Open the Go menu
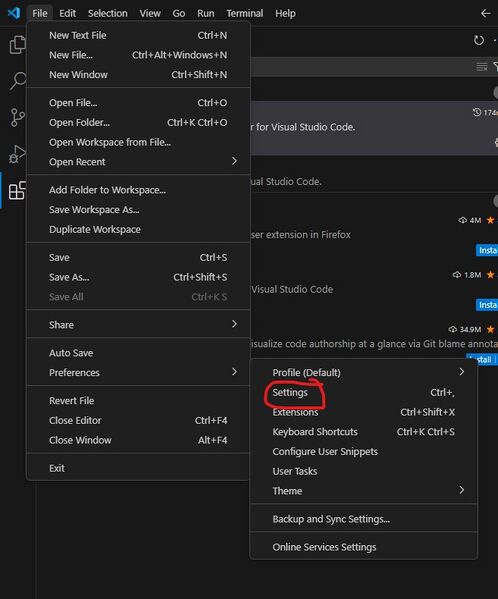 179,13
